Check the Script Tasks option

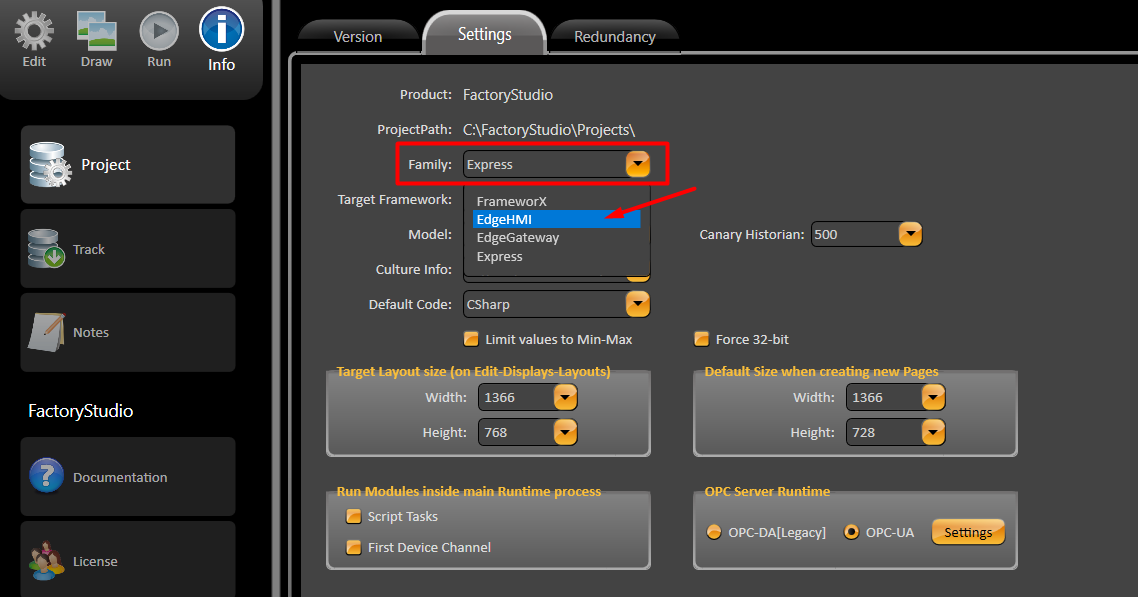(354, 516)
